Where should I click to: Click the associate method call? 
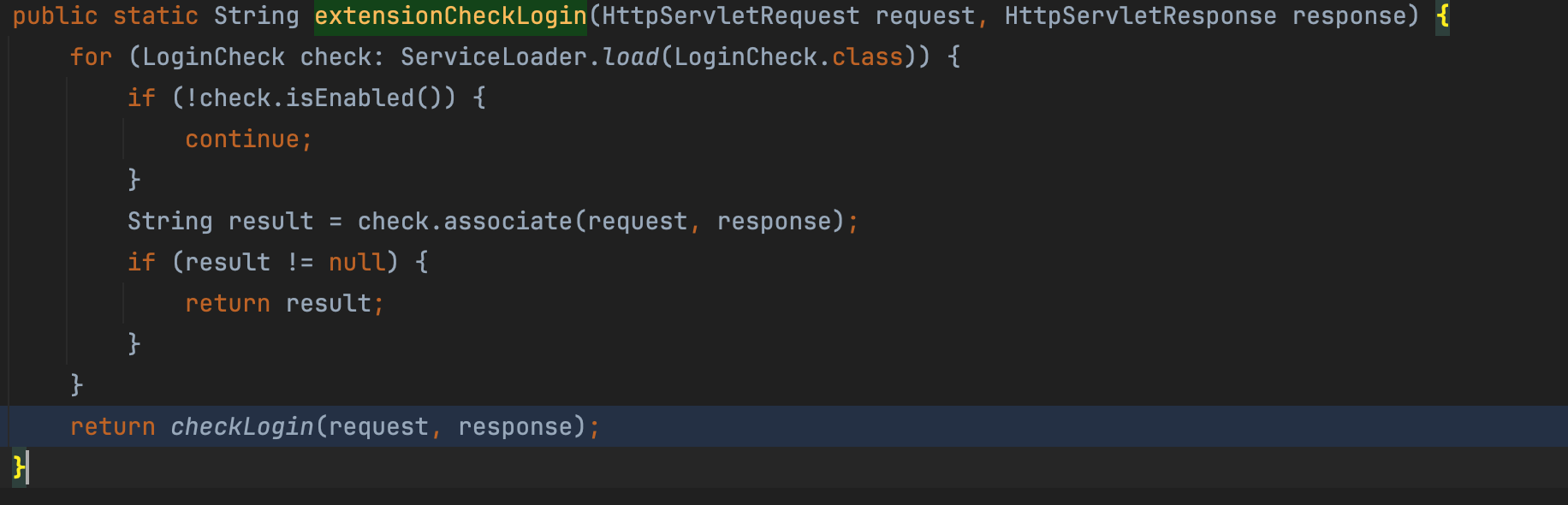508,222
